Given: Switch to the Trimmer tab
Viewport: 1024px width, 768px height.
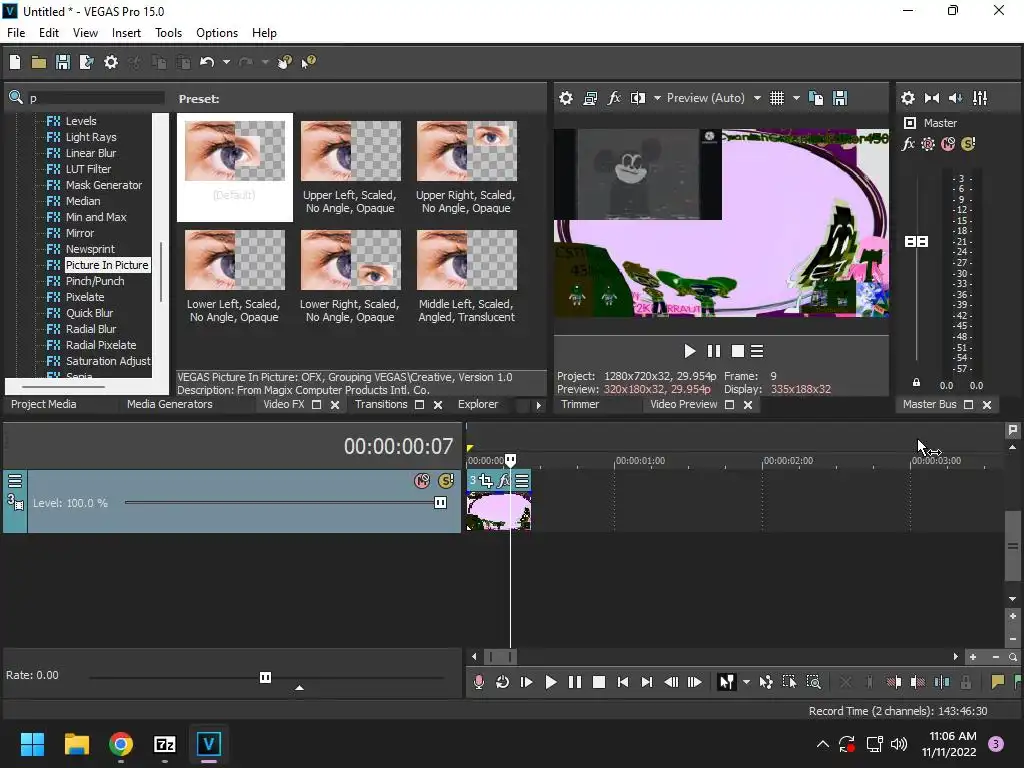Looking at the screenshot, I should coord(580,404).
